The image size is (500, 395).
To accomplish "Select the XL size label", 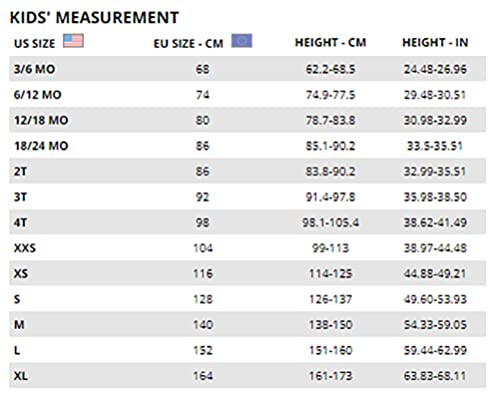I will pos(21,376).
